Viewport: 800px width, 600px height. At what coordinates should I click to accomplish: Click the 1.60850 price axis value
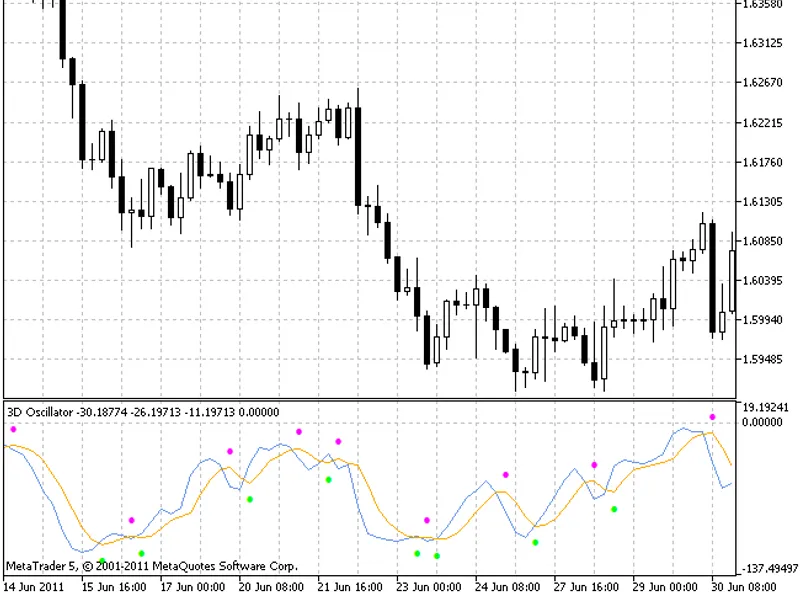[762, 241]
